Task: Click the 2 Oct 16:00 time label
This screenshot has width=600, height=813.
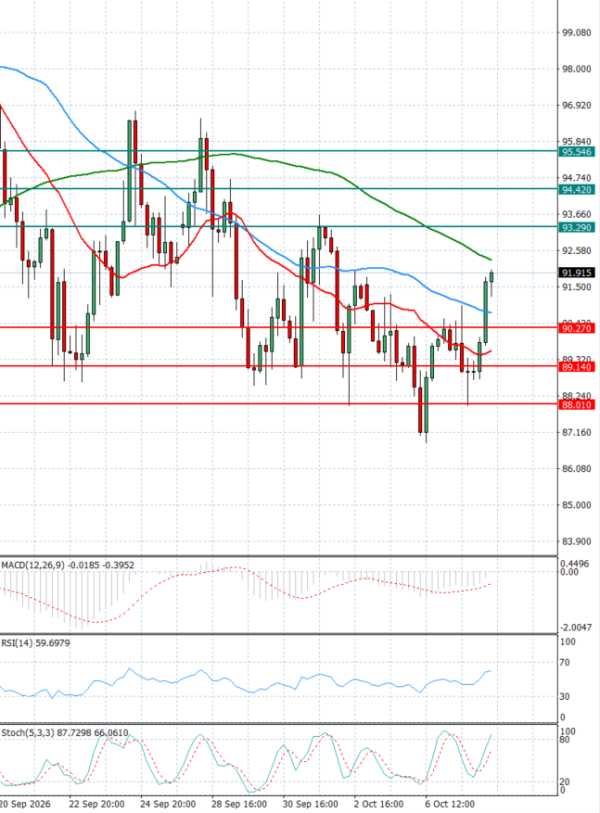Action: click(379, 804)
